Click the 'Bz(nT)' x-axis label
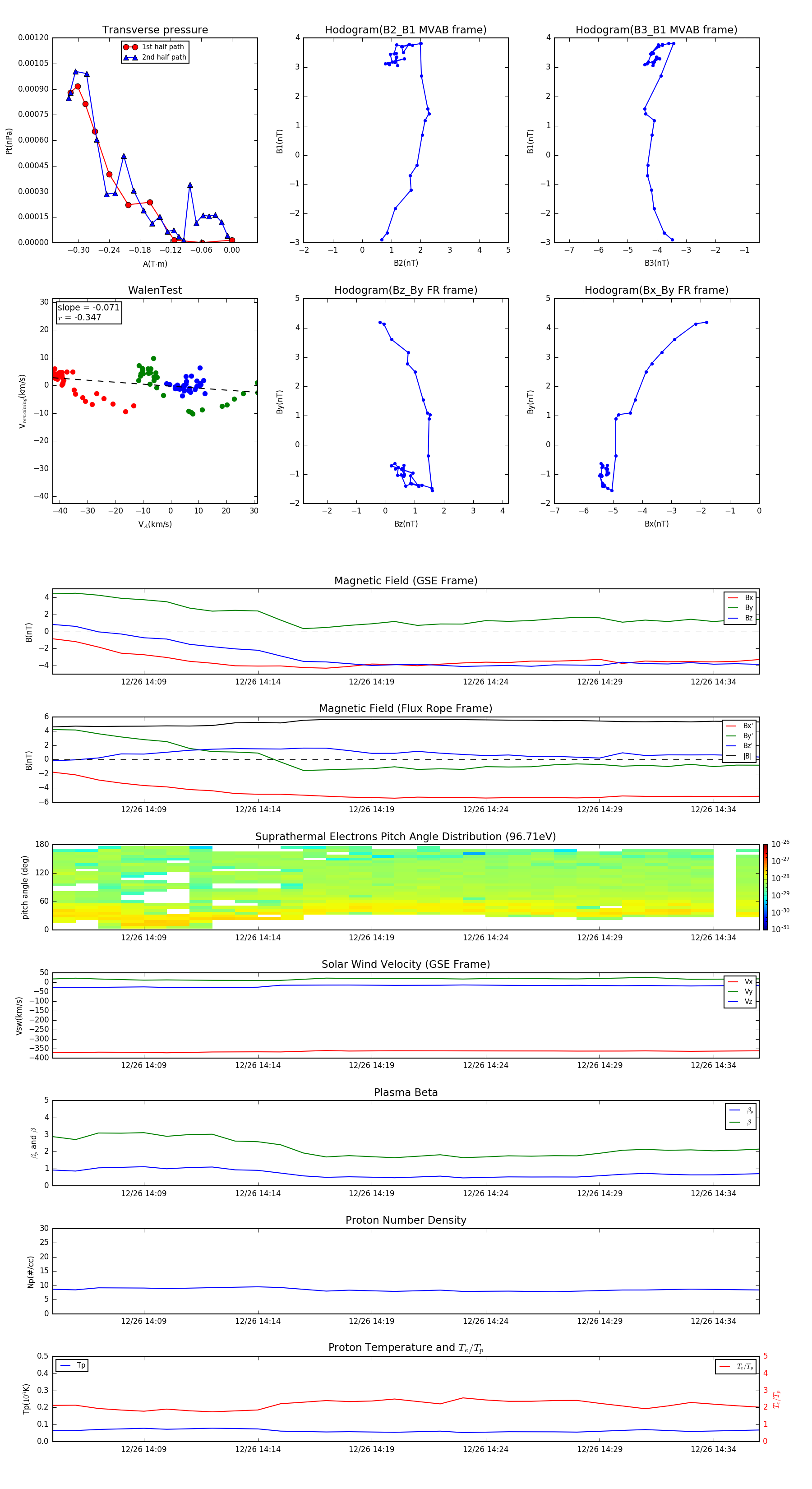The image size is (812, 1489). (x=406, y=524)
